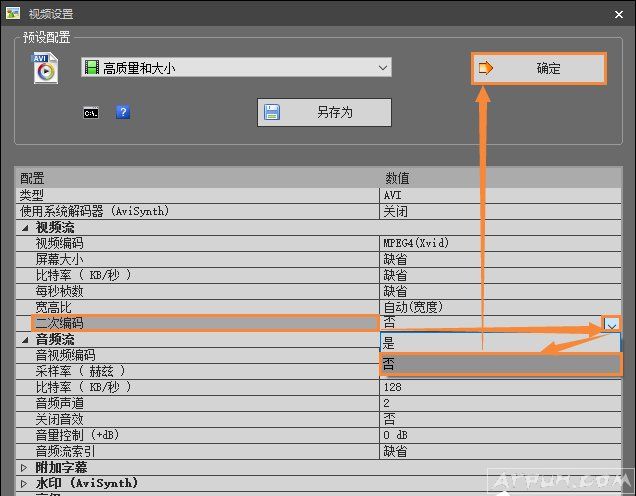636x496 pixels.
Task: Open the 高质量和大小 preset dropdown
Action: (236, 67)
